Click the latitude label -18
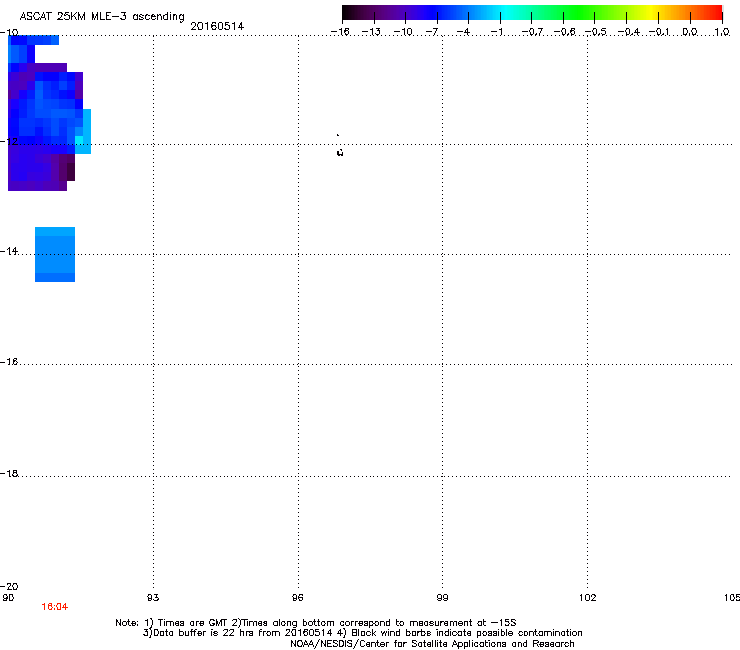This screenshot has height=650, width=740. point(9,473)
